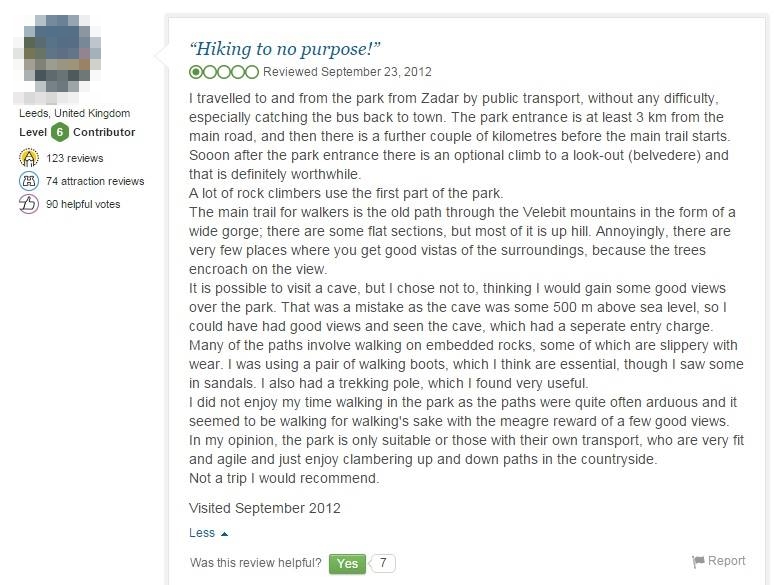Click the green Level 6 badge
Screen dimensions: 774x585
click(x=60, y=132)
